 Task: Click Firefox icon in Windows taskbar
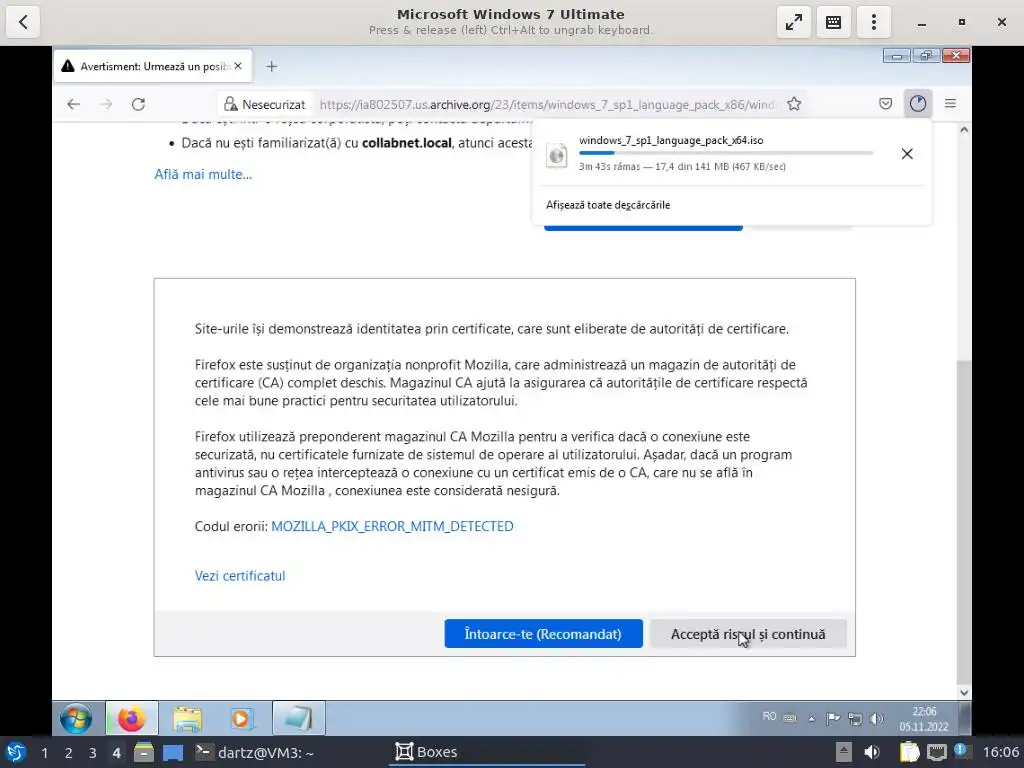coord(131,718)
